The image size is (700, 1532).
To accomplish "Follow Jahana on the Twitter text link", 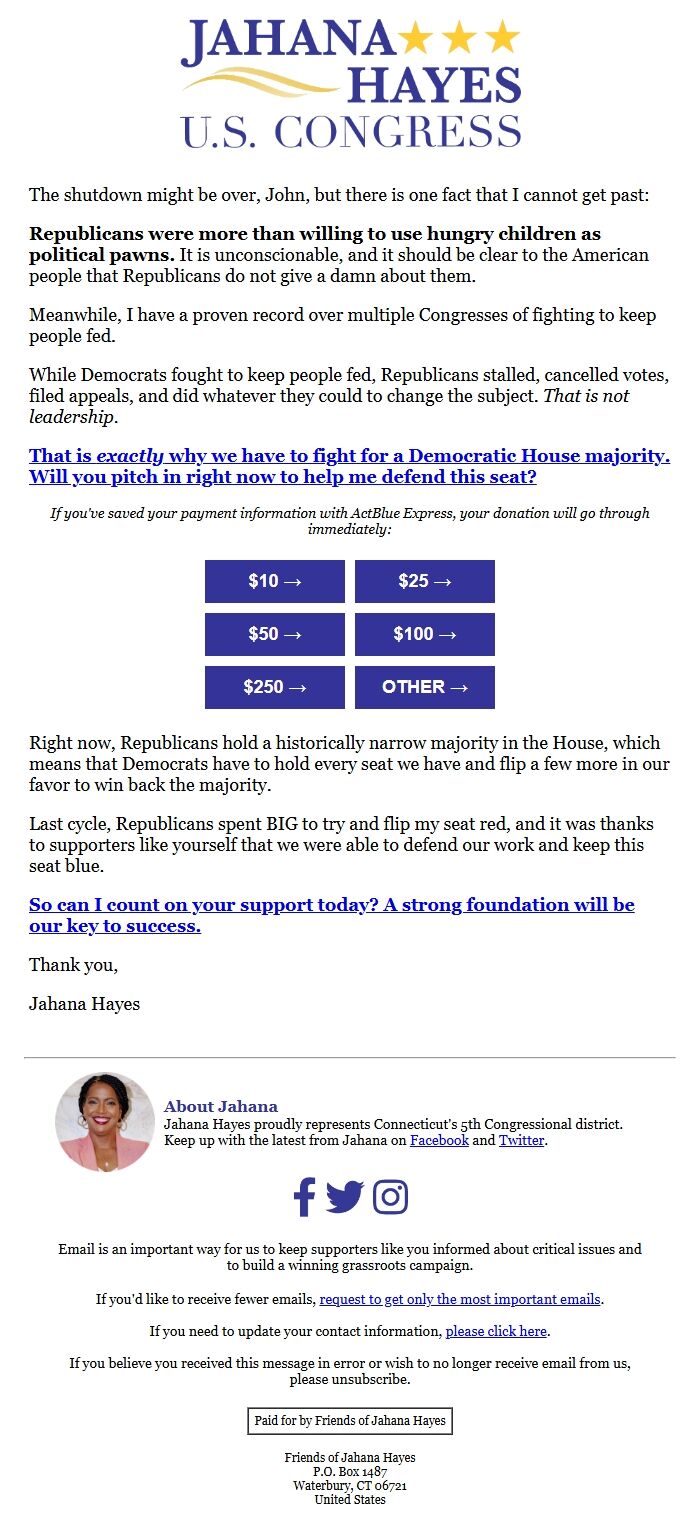I will [521, 1140].
